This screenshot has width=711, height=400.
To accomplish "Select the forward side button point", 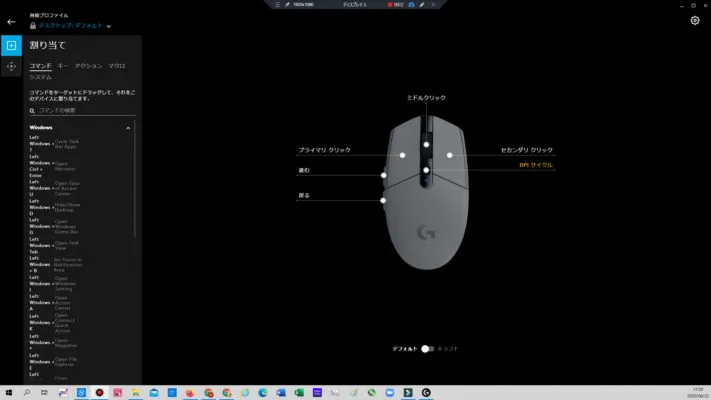I will (384, 175).
